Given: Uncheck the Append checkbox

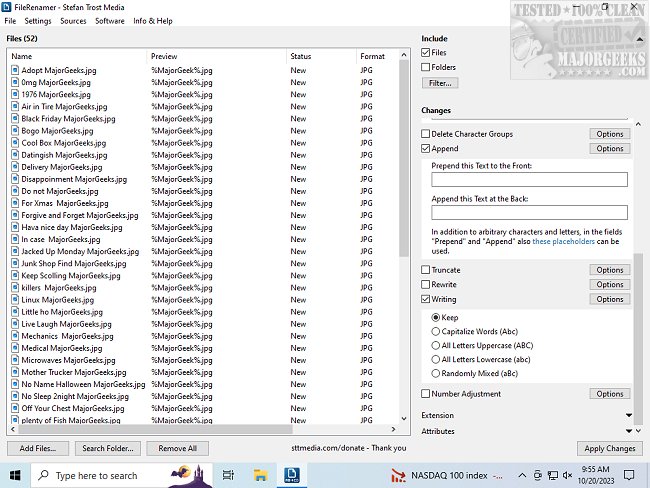Looking at the screenshot, I should tap(425, 148).
